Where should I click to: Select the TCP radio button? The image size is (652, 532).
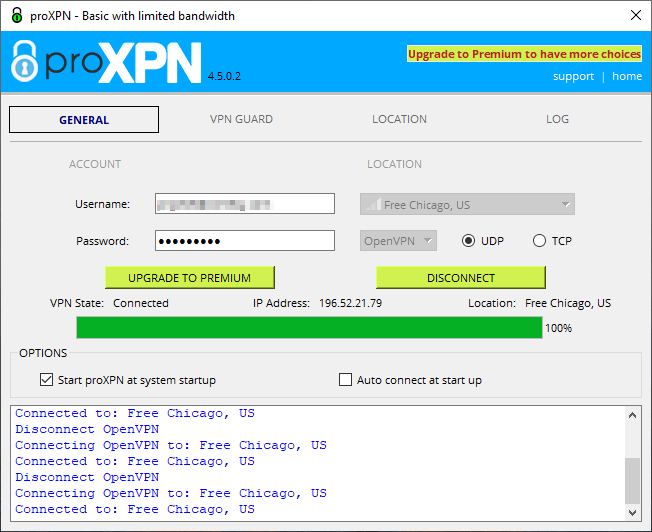[539, 241]
